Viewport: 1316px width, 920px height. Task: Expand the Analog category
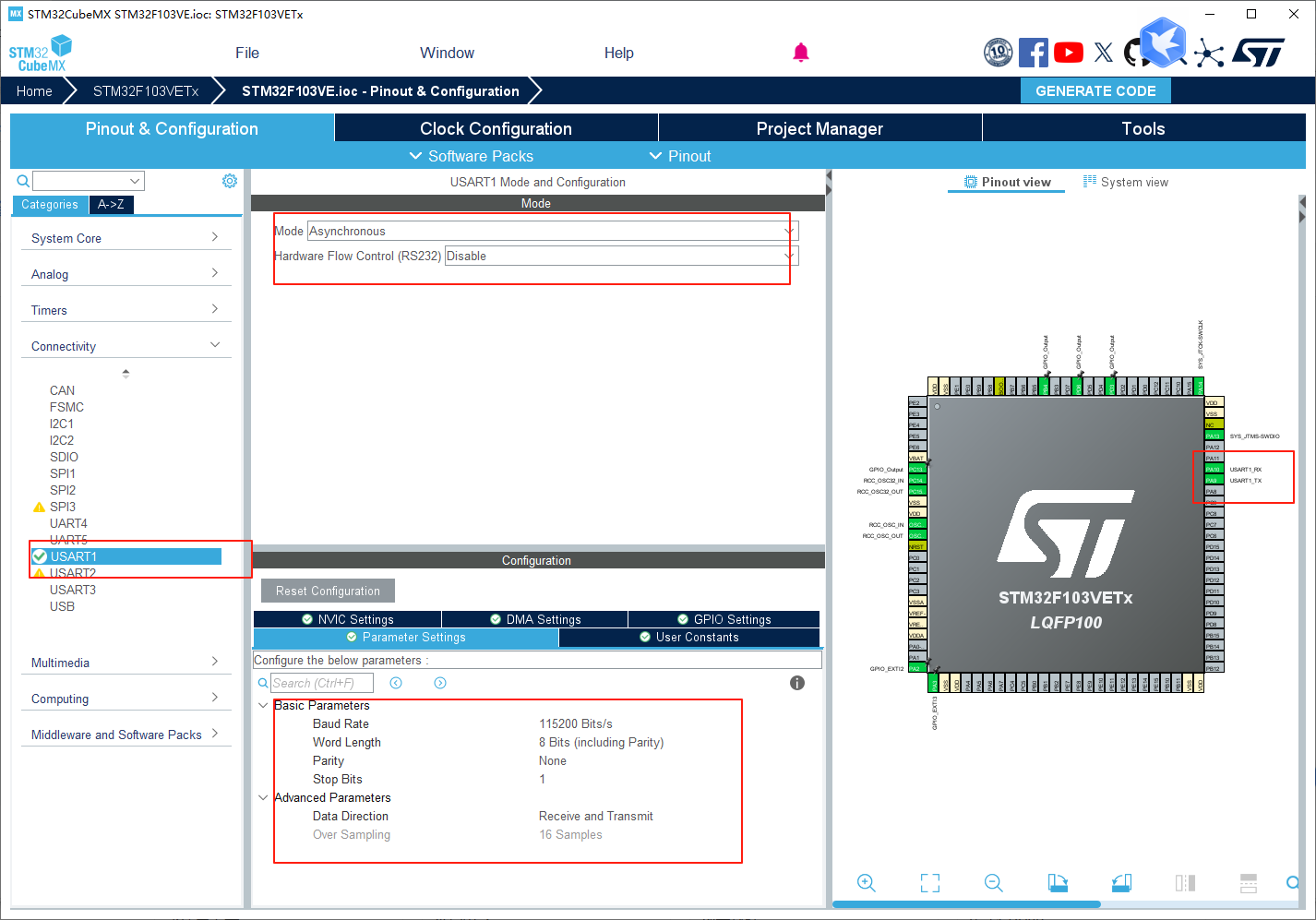click(126, 274)
